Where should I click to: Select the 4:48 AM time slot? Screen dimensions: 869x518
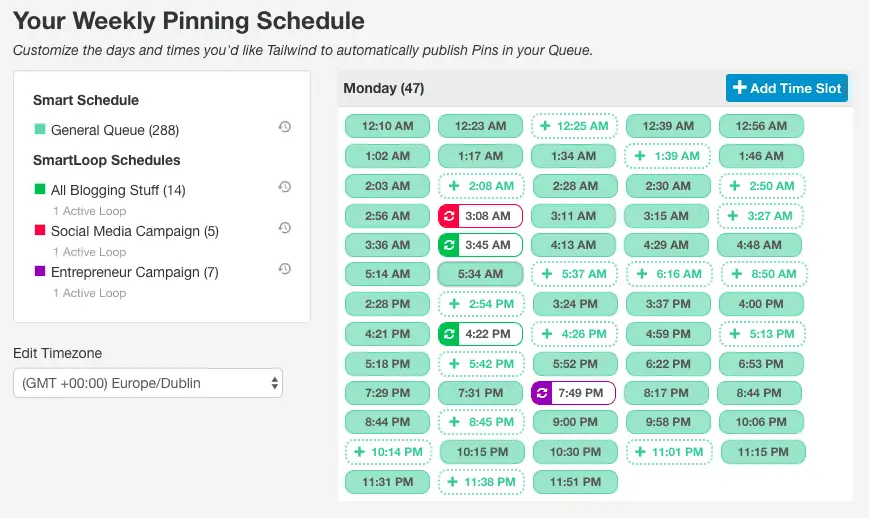(x=759, y=245)
